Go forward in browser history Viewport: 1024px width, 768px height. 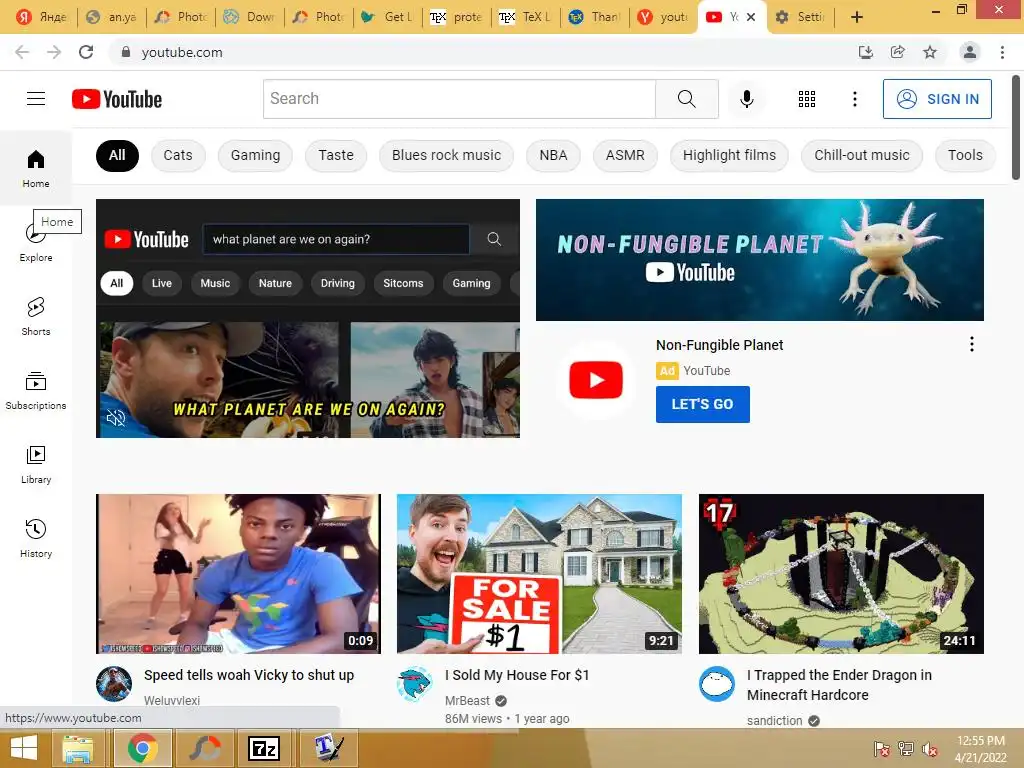[x=54, y=52]
